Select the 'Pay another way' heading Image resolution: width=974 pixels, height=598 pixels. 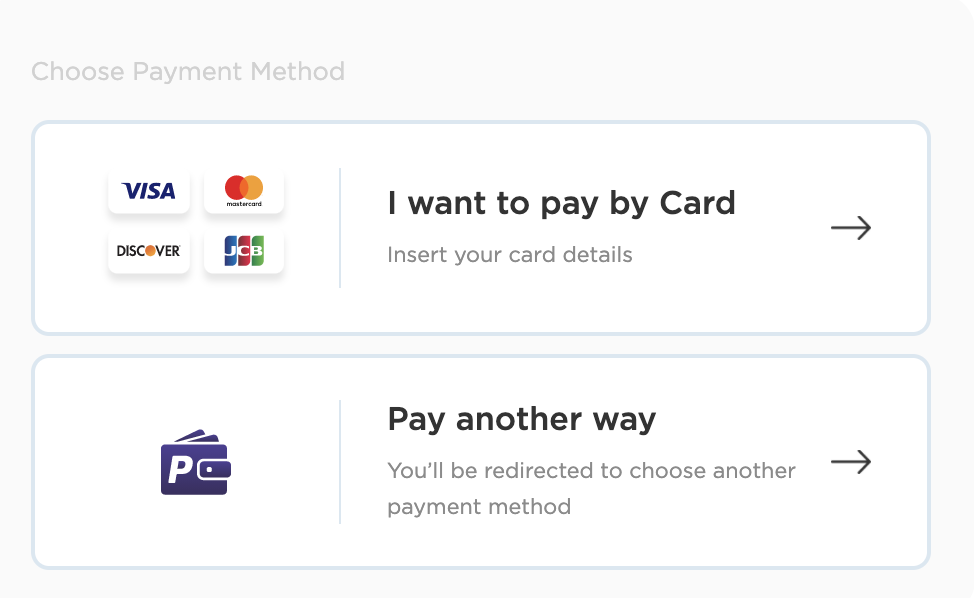coord(522,419)
